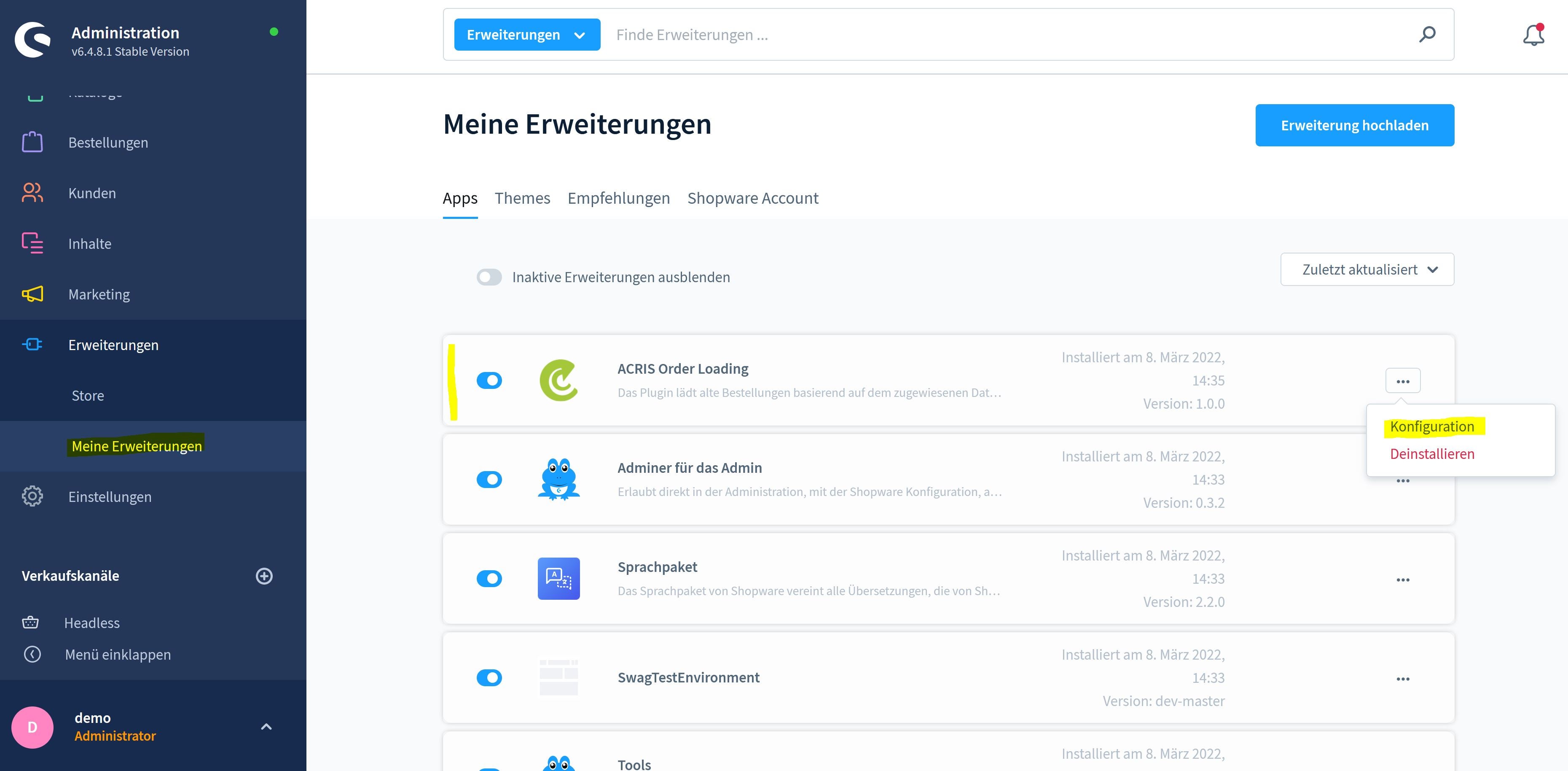
Task: Click Meine Erweiterungen page heading
Action: tap(577, 124)
